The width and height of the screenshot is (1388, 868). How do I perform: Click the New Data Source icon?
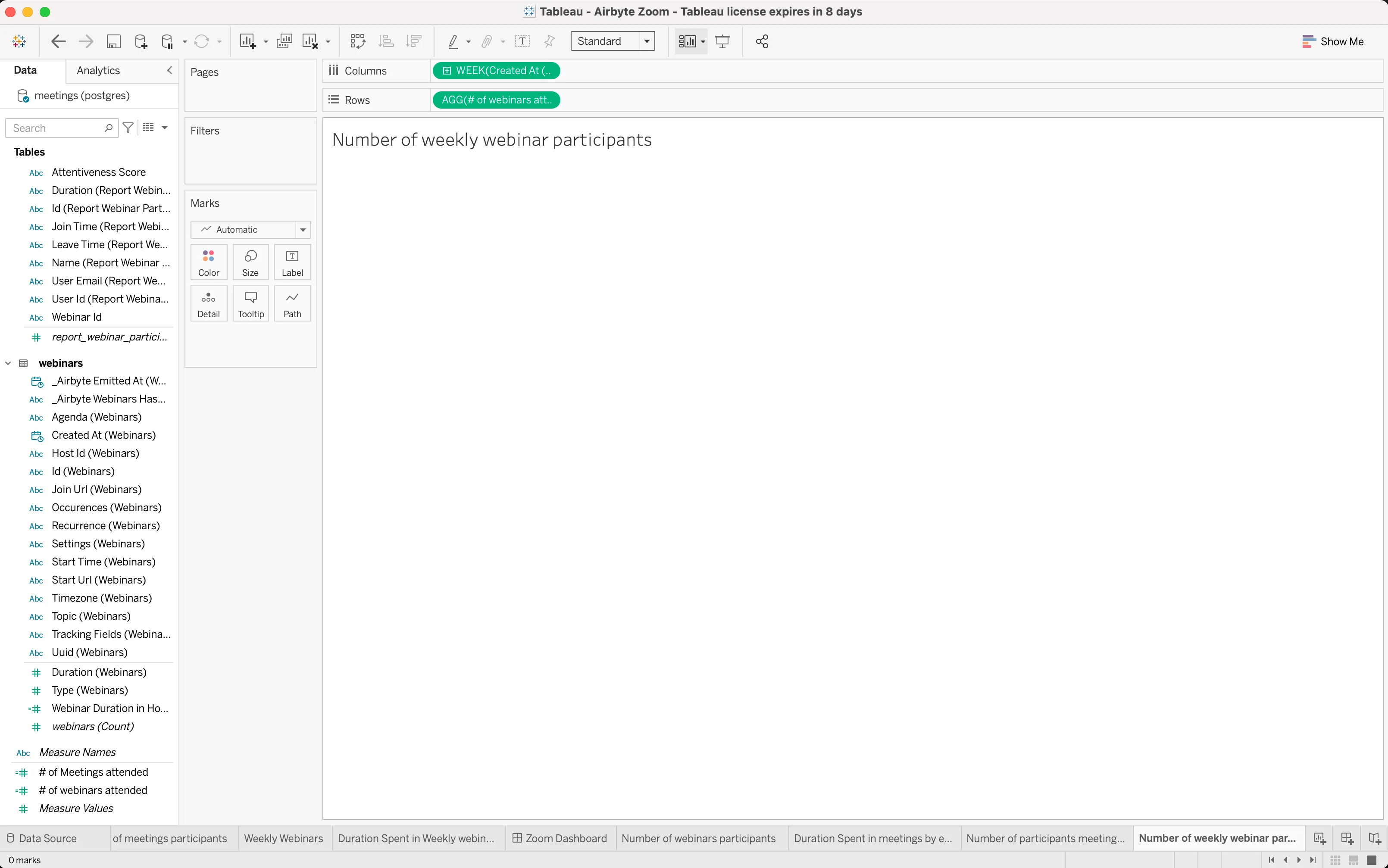(x=141, y=41)
